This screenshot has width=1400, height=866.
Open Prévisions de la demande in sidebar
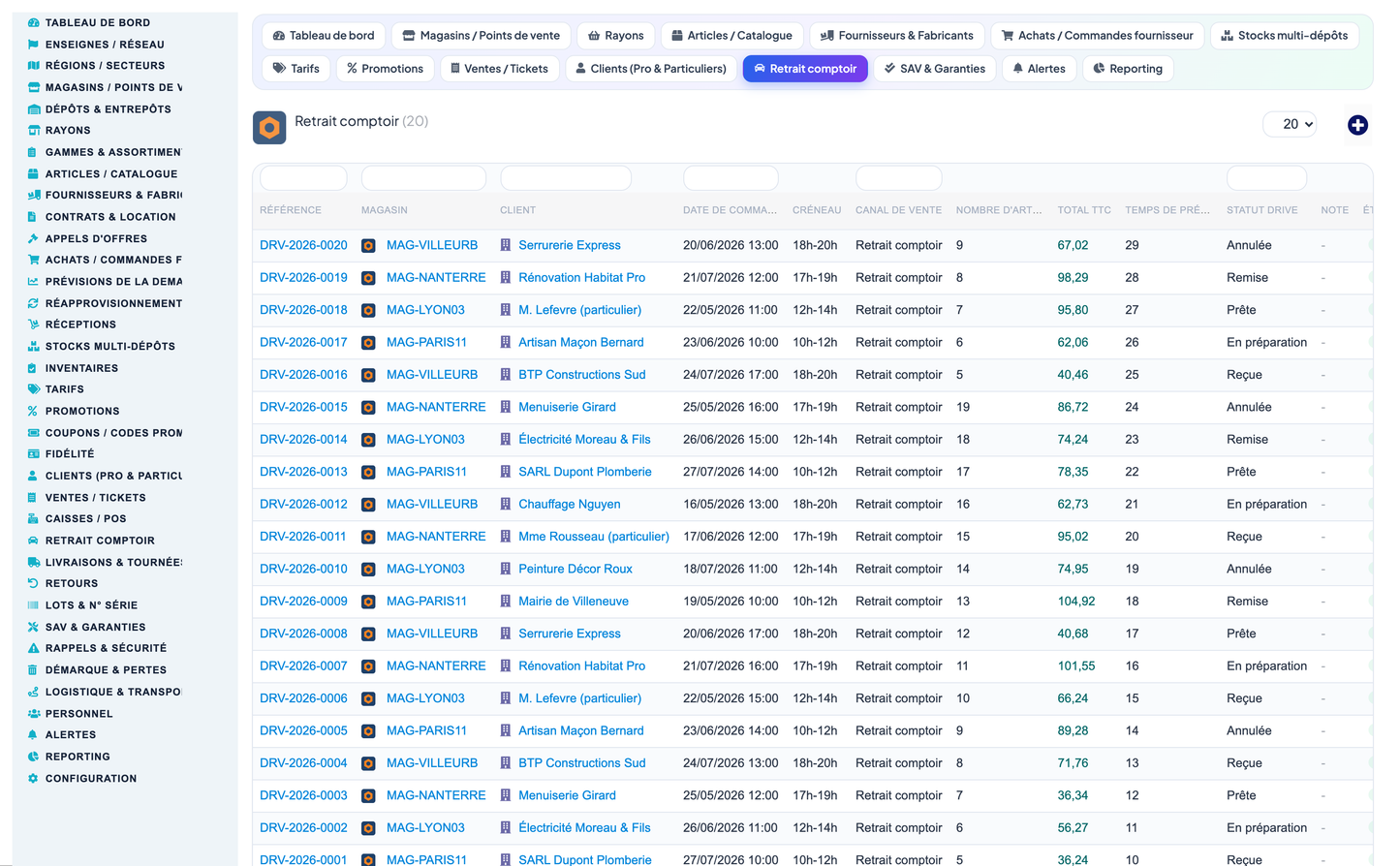click(113, 282)
